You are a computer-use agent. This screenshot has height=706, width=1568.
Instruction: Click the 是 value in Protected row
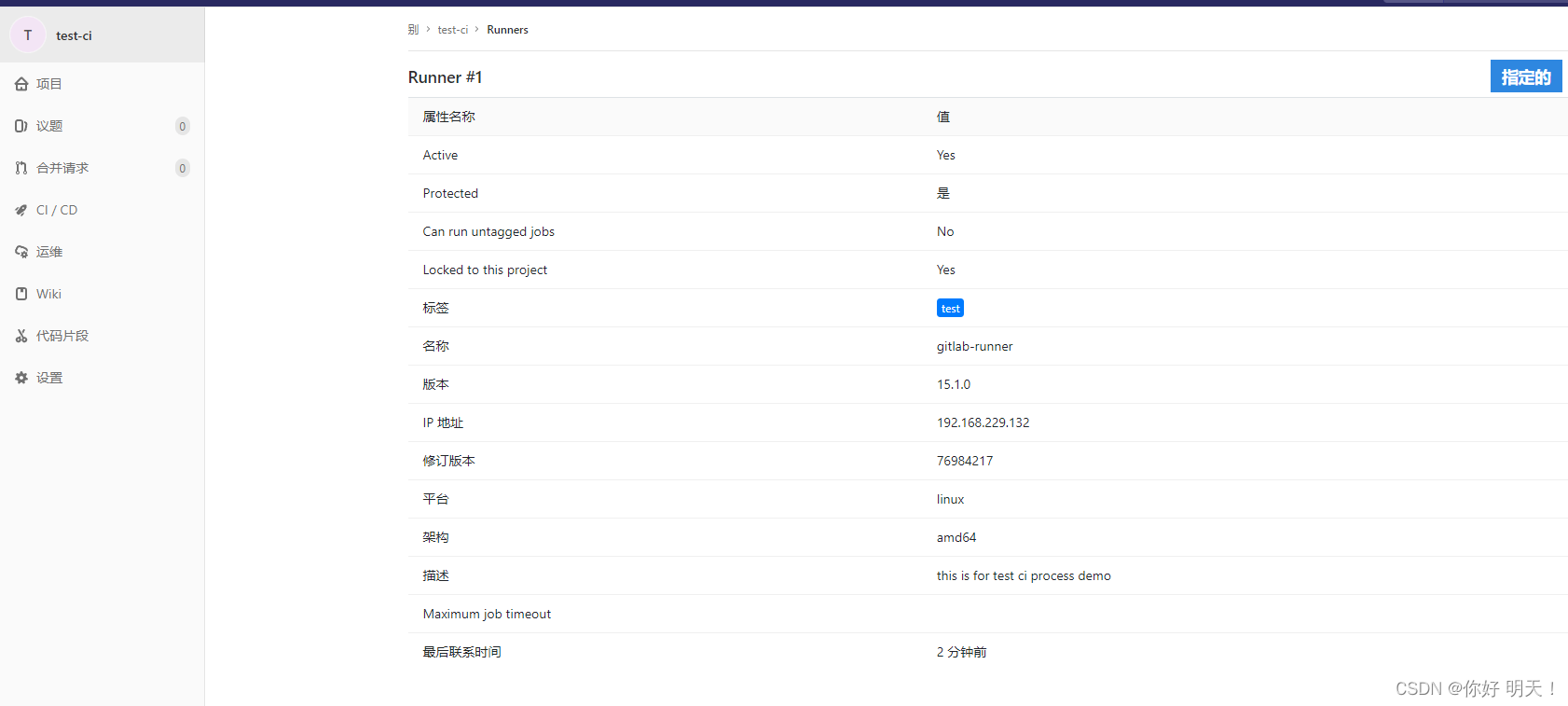coord(943,193)
